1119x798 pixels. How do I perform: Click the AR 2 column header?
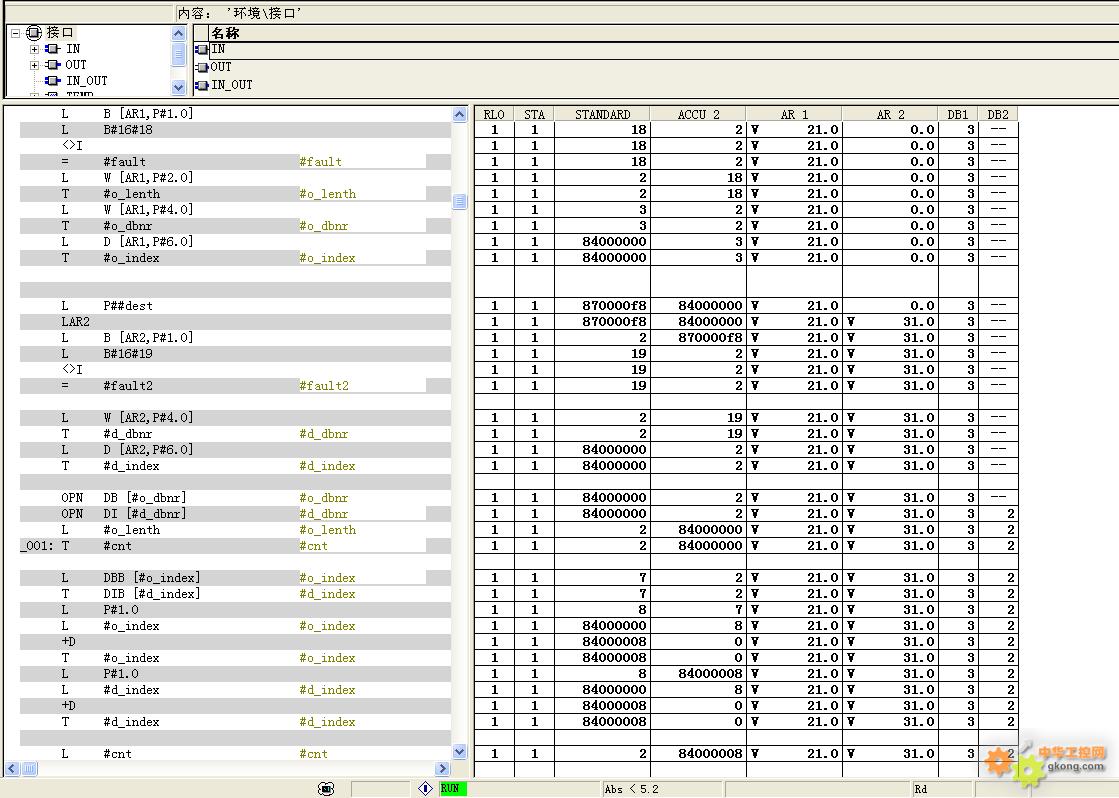click(x=890, y=114)
